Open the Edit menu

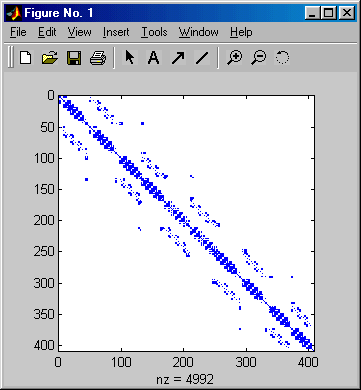(x=47, y=32)
